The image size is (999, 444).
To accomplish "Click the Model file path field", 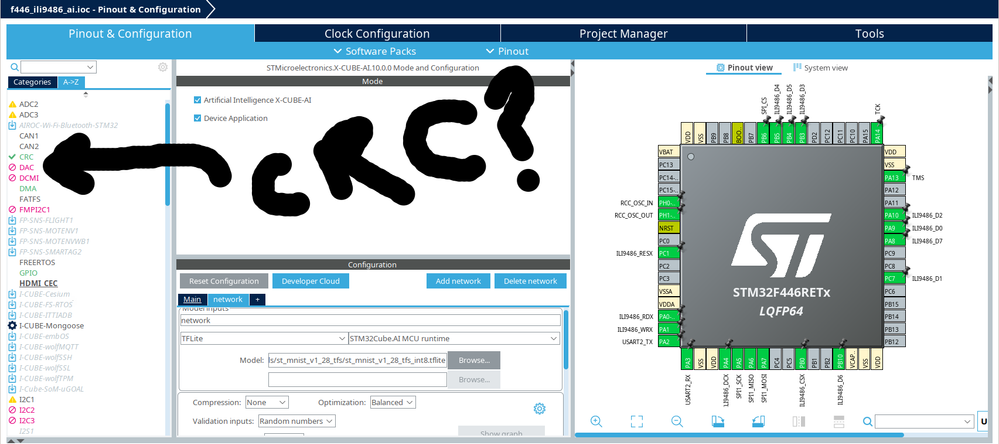I will point(357,361).
